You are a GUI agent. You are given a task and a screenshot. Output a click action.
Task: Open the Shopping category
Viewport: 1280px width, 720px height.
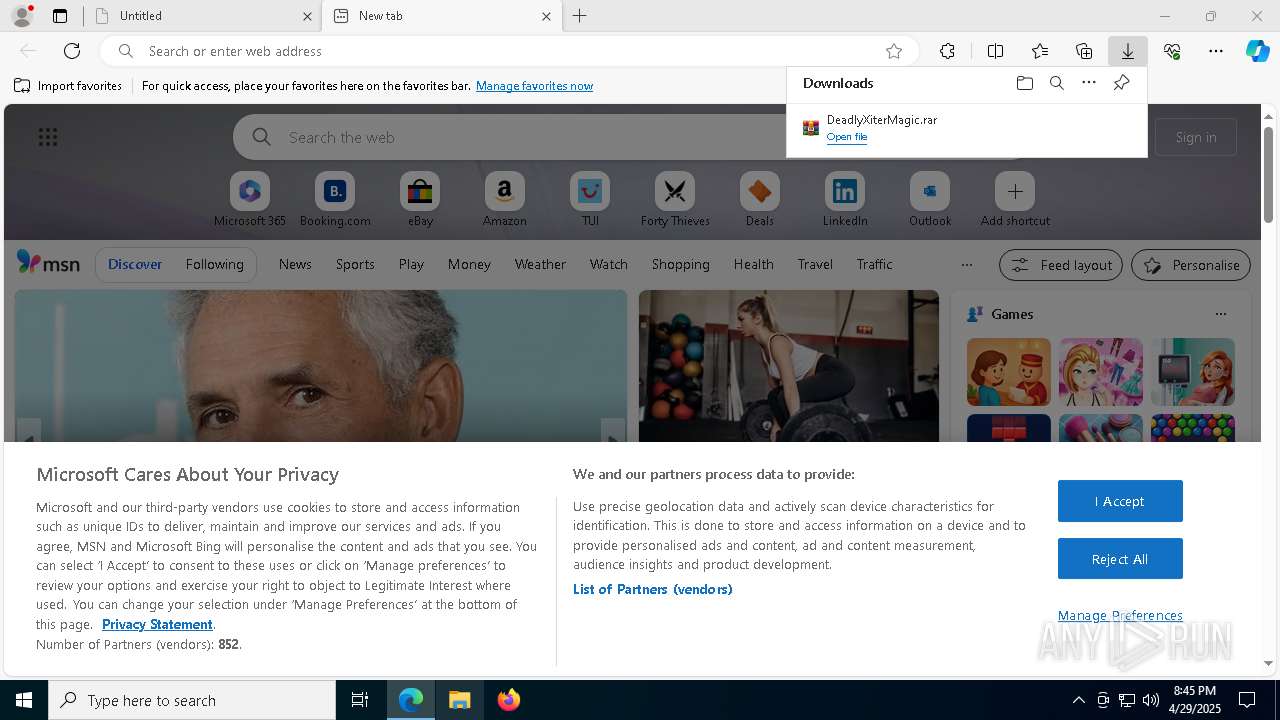pos(680,264)
